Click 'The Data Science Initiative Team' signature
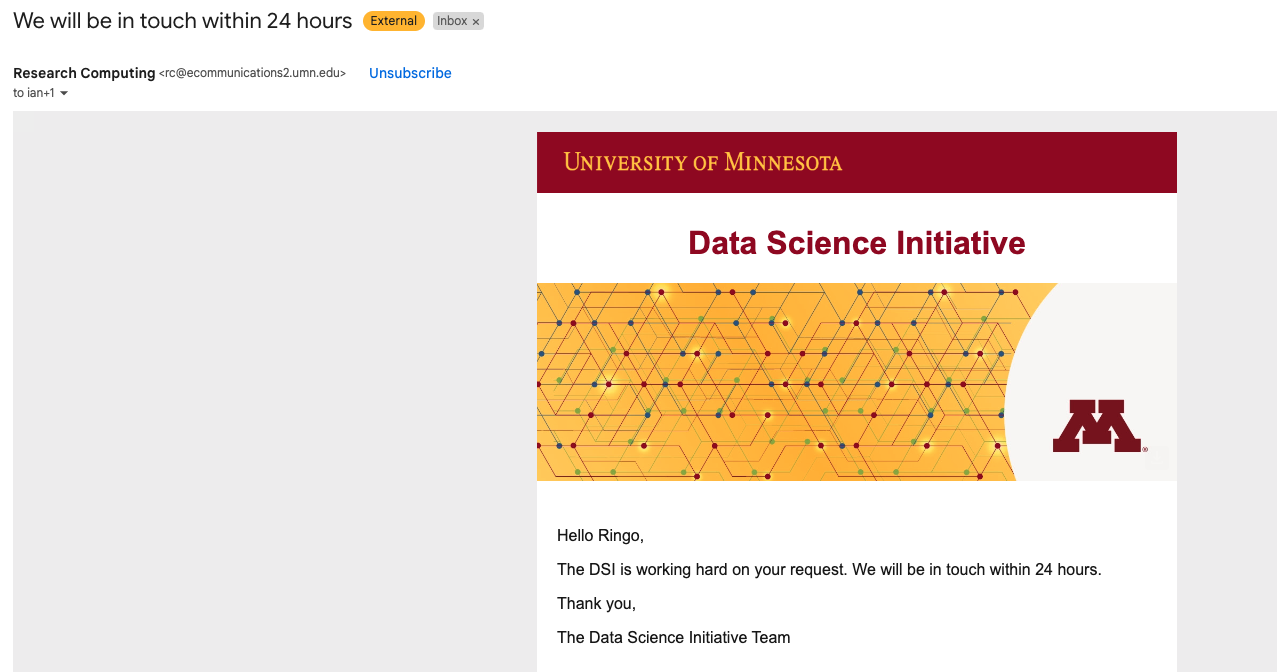Image resolution: width=1277 pixels, height=672 pixels. click(673, 638)
